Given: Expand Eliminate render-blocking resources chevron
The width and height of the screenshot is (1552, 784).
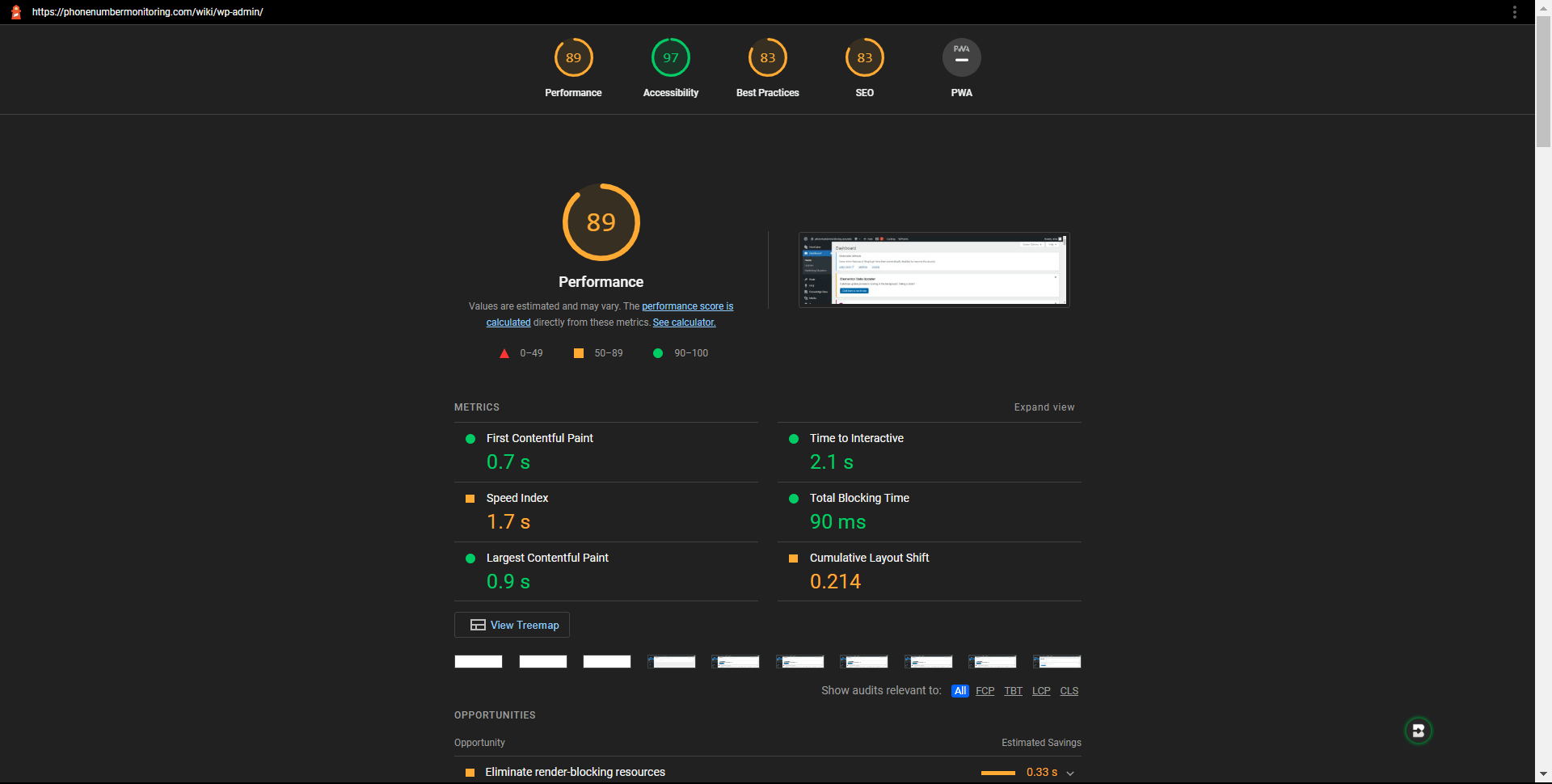Looking at the screenshot, I should (1070, 773).
